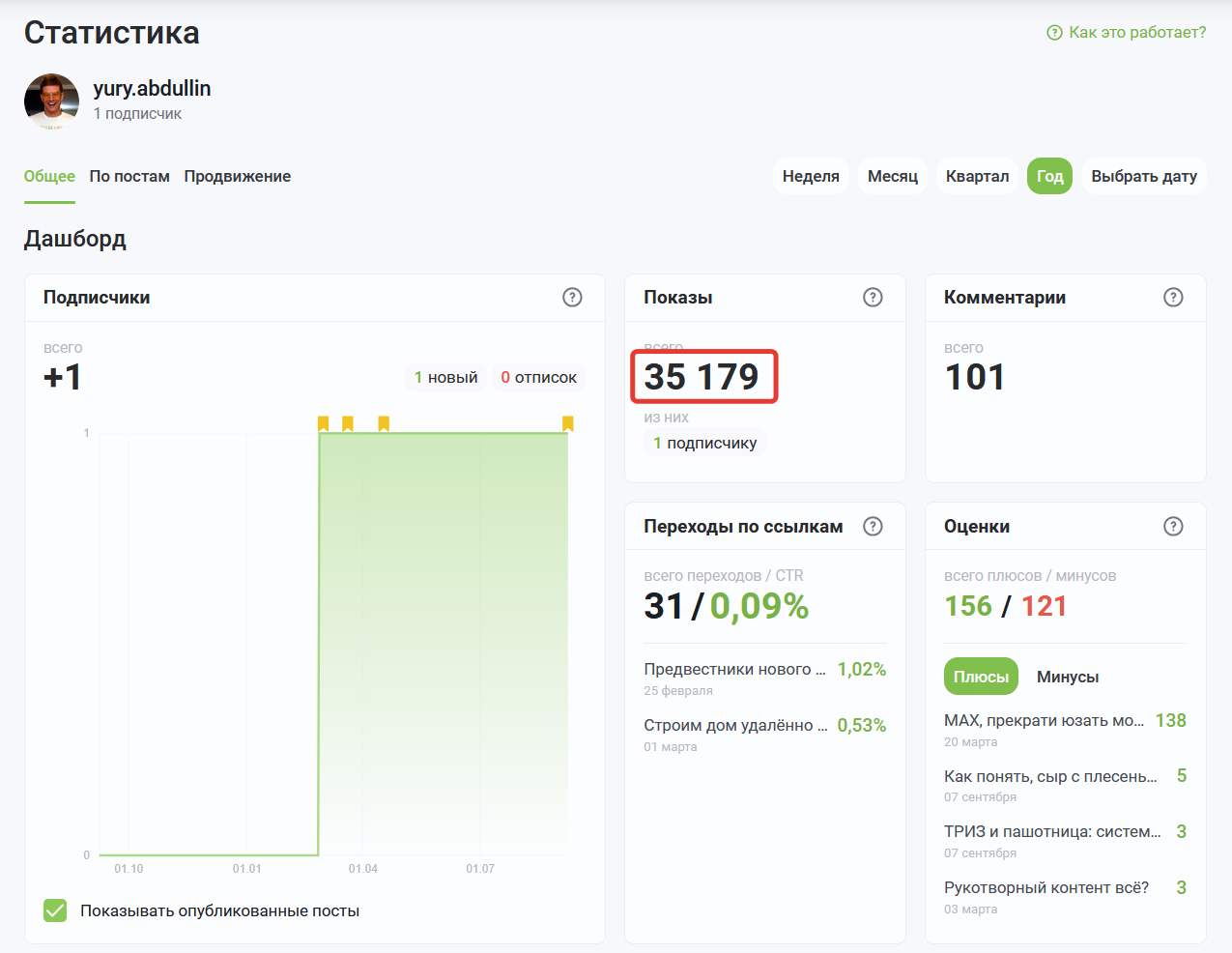1232x953 pixels.
Task: Open post Предвестники нового link
Action: [734, 669]
